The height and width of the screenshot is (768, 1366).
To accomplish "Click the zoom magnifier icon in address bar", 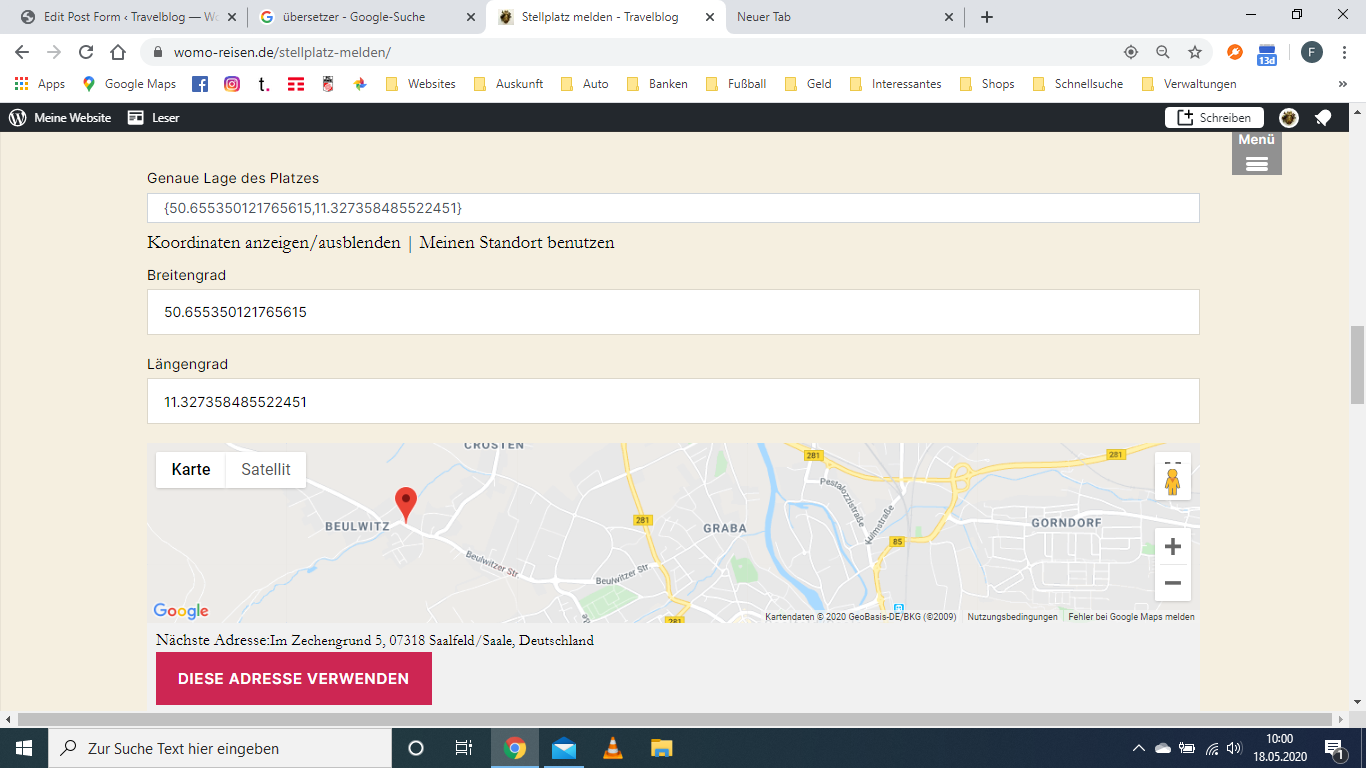I will click(x=1163, y=52).
